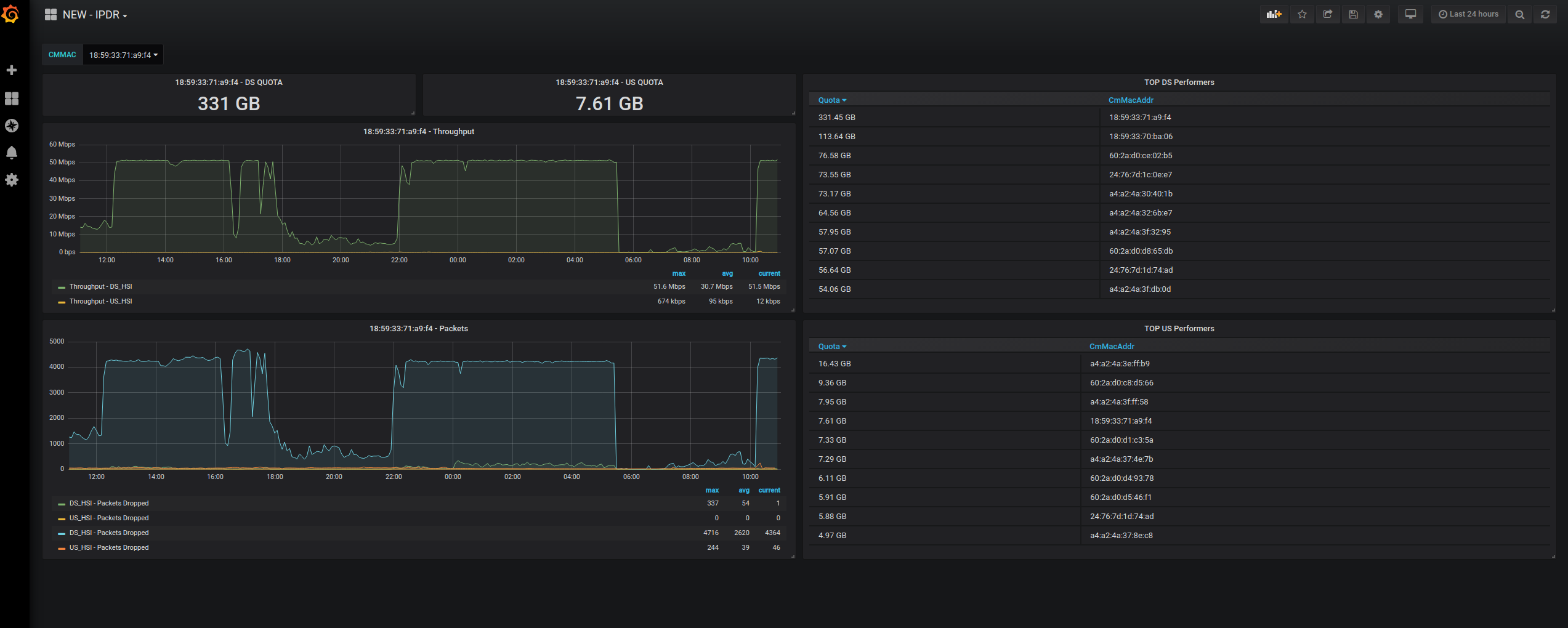The height and width of the screenshot is (628, 1568).
Task: Toggle yellow US_HSI - Packets Dropped series
Action: 109,518
